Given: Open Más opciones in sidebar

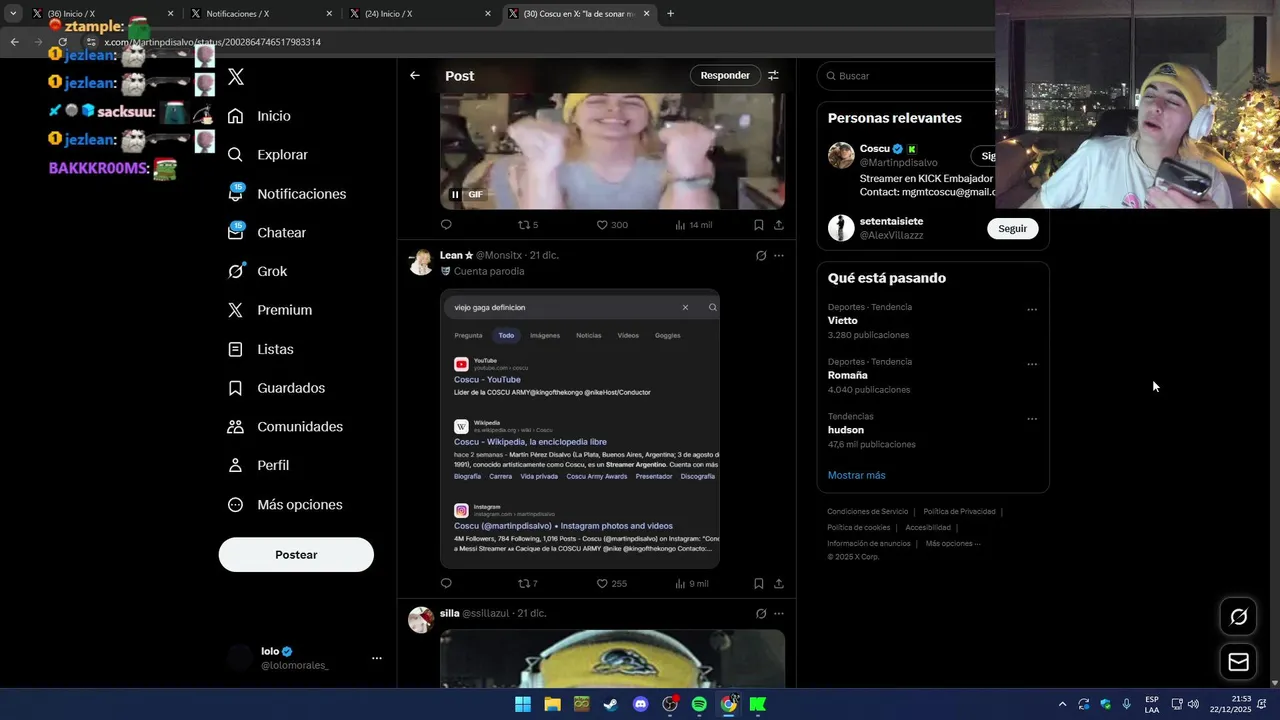Looking at the screenshot, I should click(285, 505).
